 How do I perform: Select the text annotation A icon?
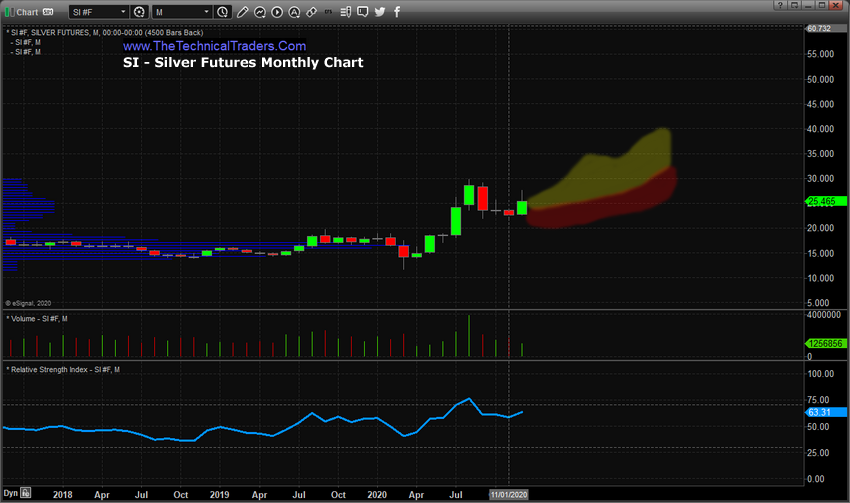tap(293, 12)
